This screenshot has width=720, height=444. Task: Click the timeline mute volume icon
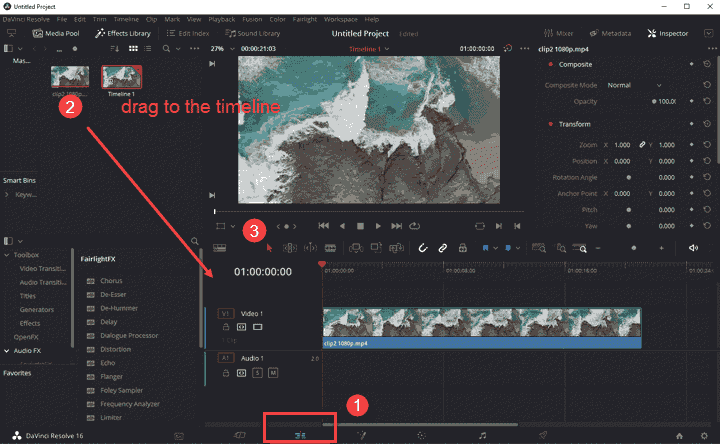[x=693, y=248]
